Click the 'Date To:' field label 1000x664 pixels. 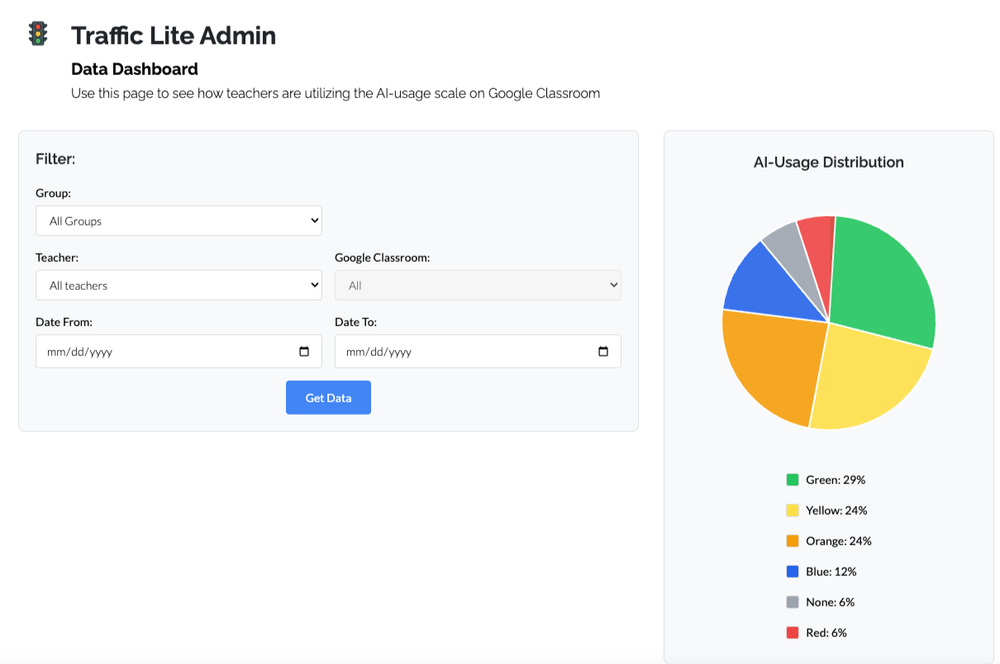355,322
